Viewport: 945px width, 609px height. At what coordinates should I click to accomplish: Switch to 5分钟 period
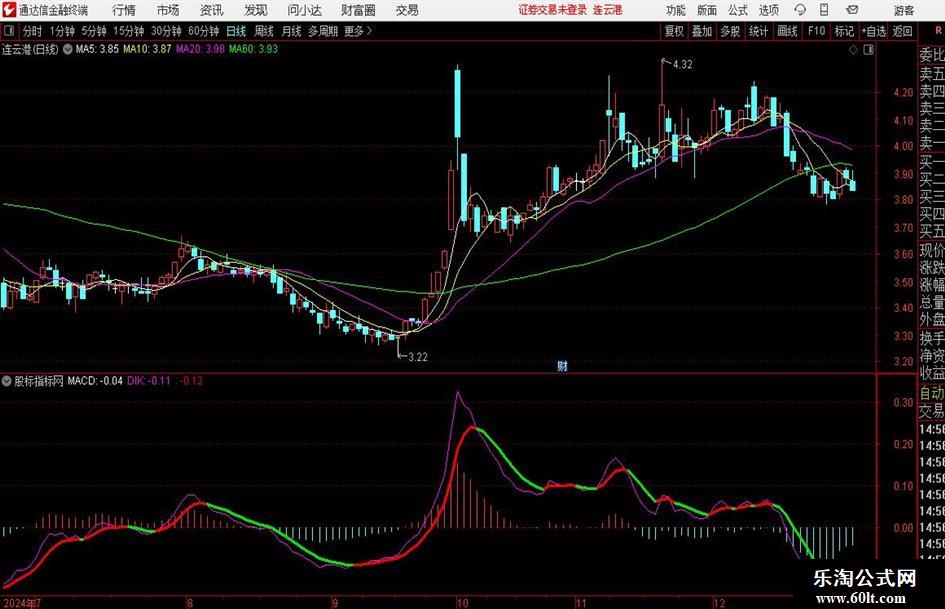click(93, 31)
